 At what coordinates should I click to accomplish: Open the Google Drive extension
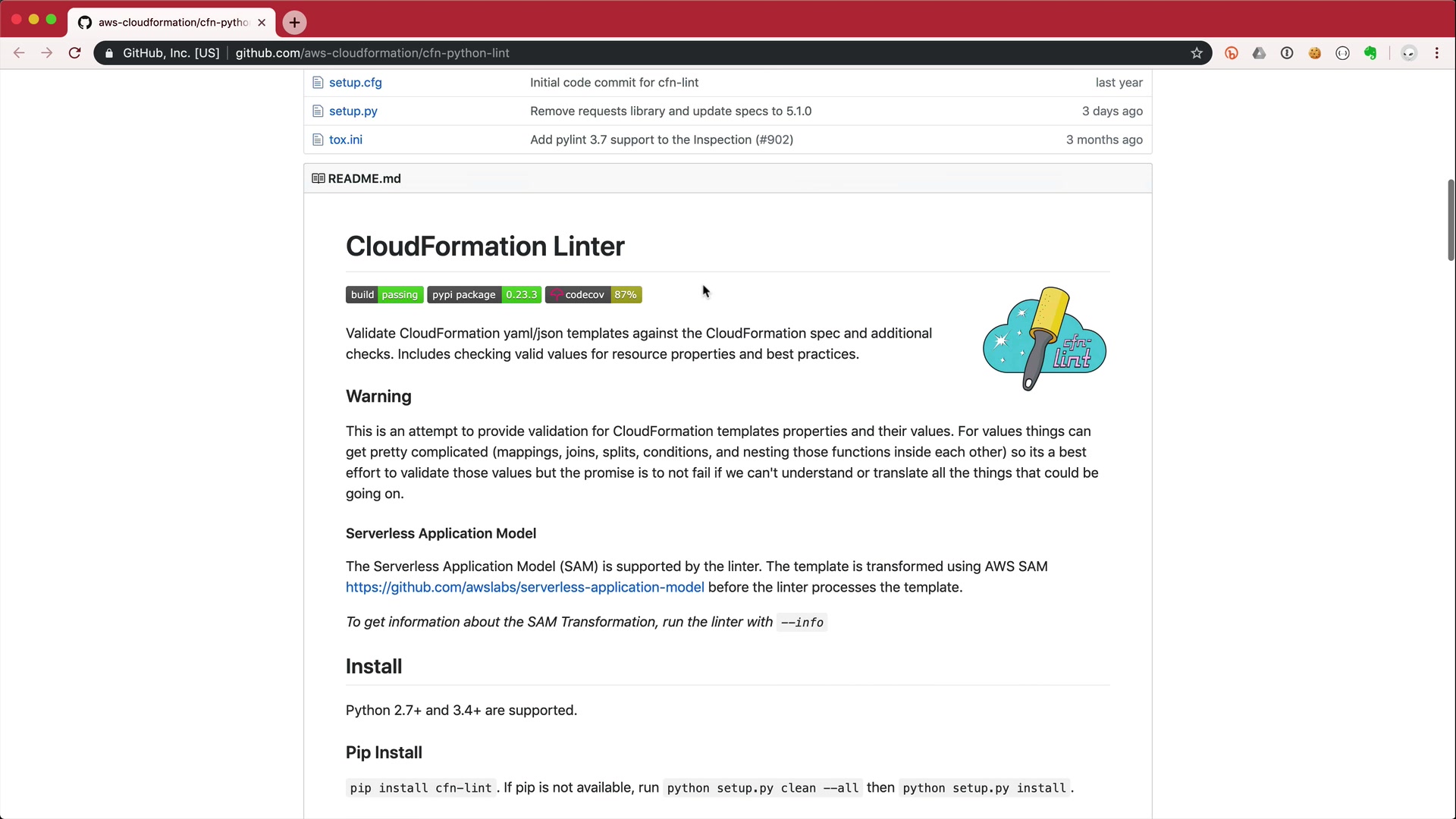click(1259, 53)
